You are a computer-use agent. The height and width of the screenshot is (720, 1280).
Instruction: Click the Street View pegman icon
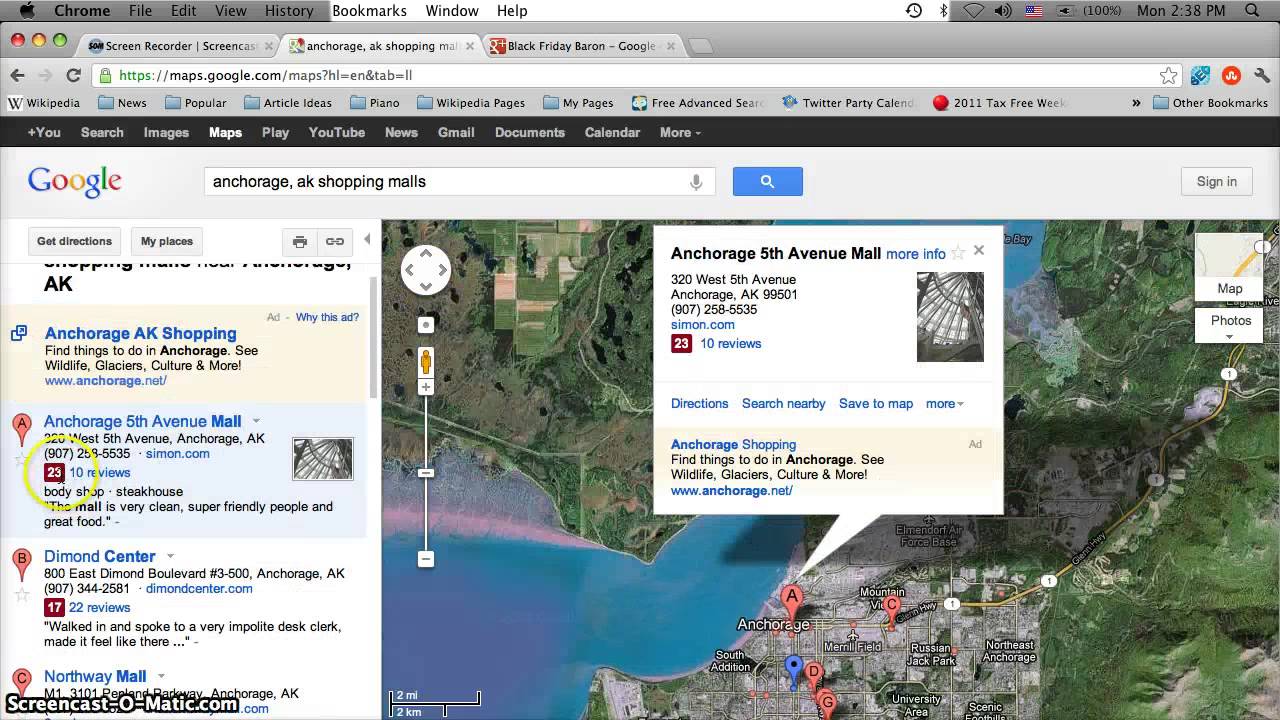pyautogui.click(x=426, y=361)
